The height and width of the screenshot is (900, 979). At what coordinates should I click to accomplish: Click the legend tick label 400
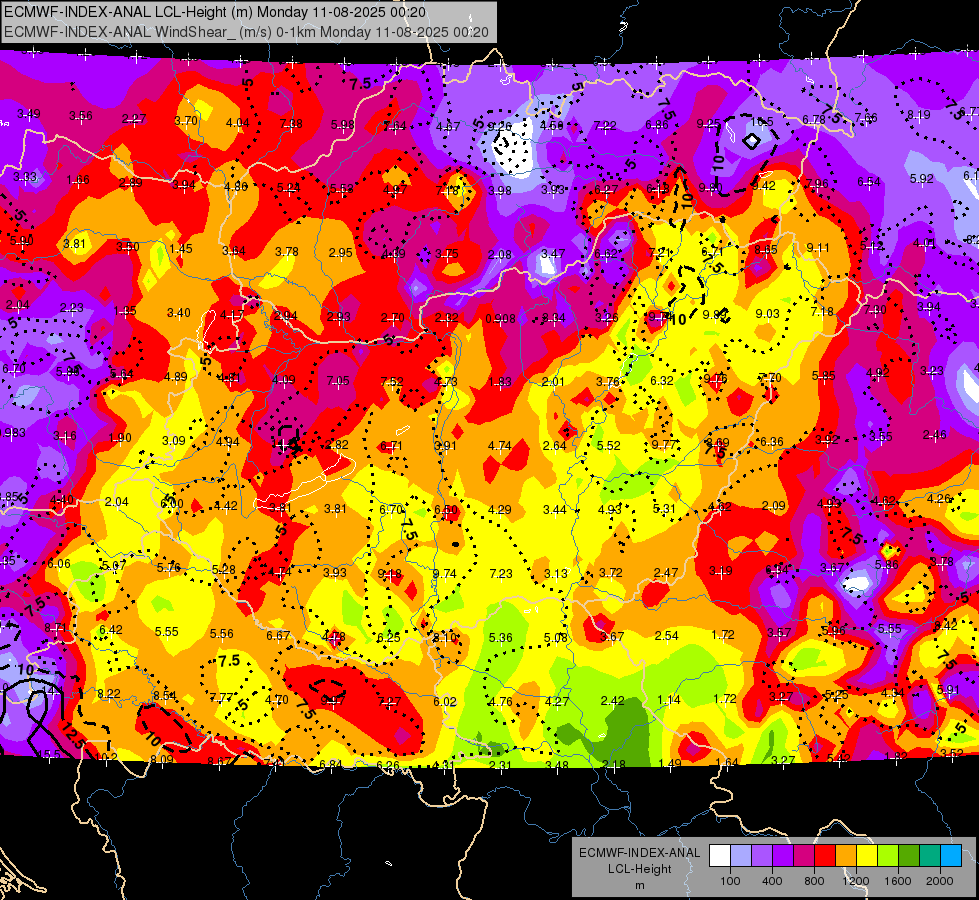772,881
